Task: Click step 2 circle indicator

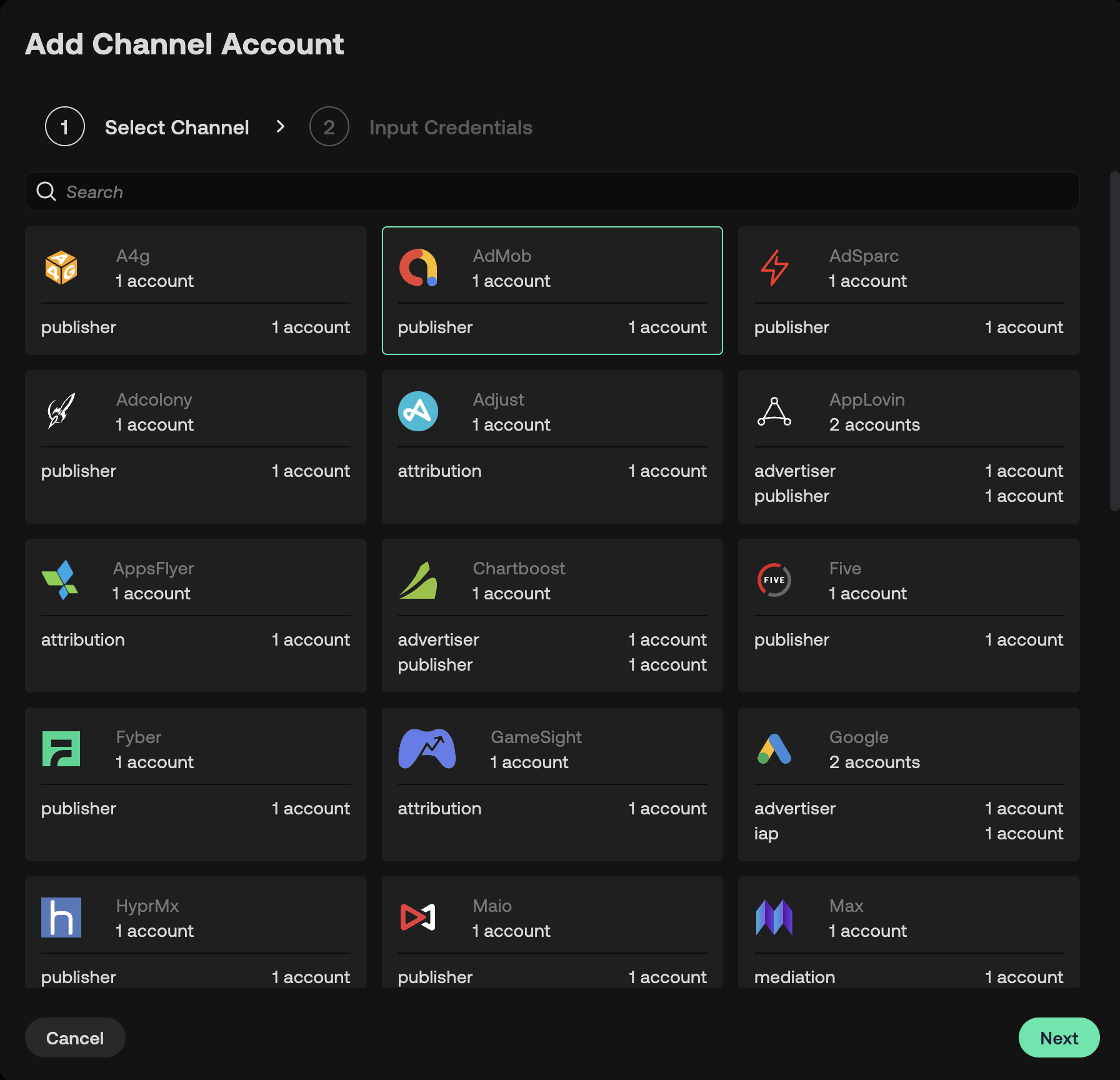Action: [329, 126]
